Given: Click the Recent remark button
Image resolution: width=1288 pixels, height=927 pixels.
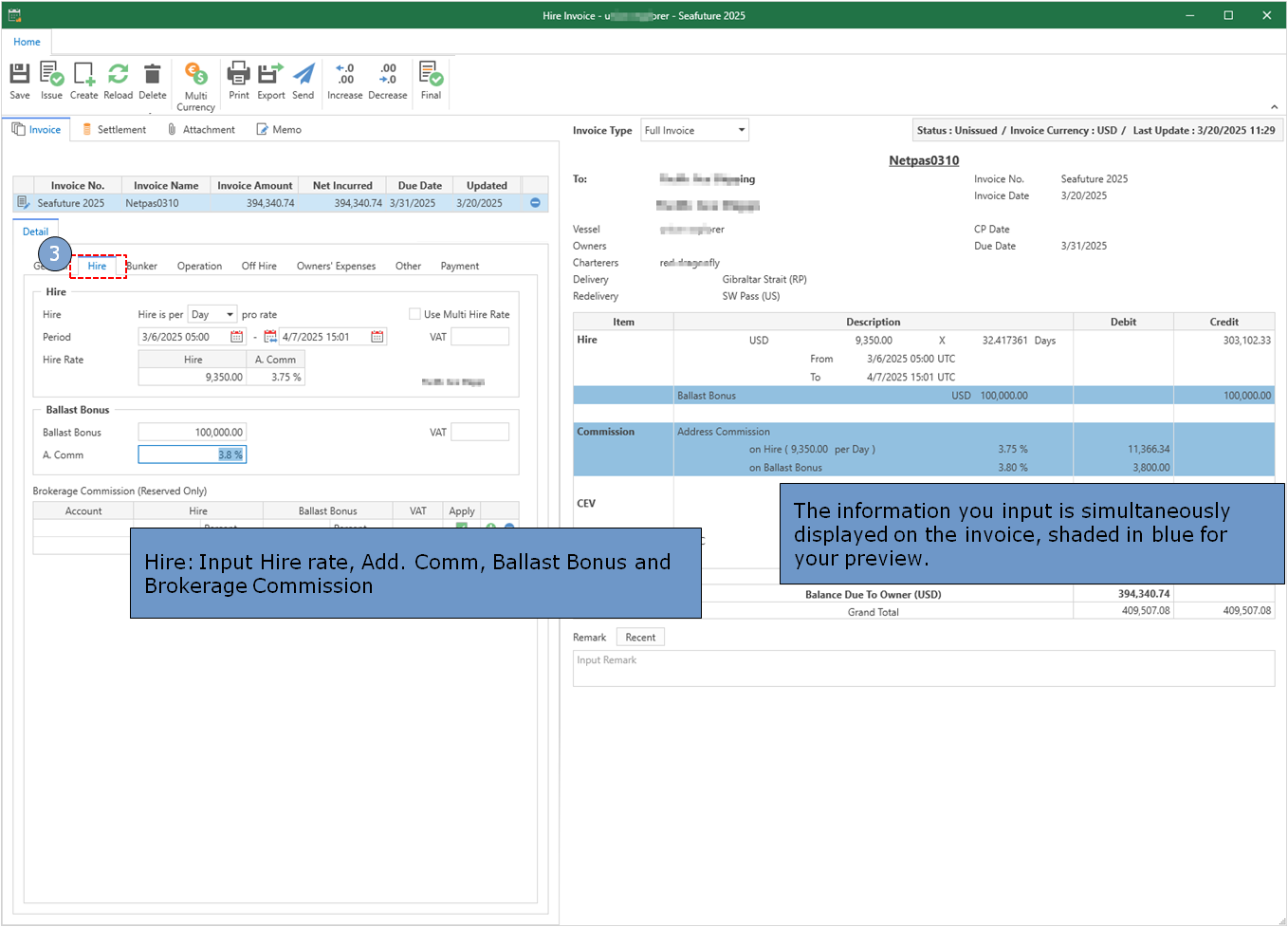Looking at the screenshot, I should pos(640,638).
